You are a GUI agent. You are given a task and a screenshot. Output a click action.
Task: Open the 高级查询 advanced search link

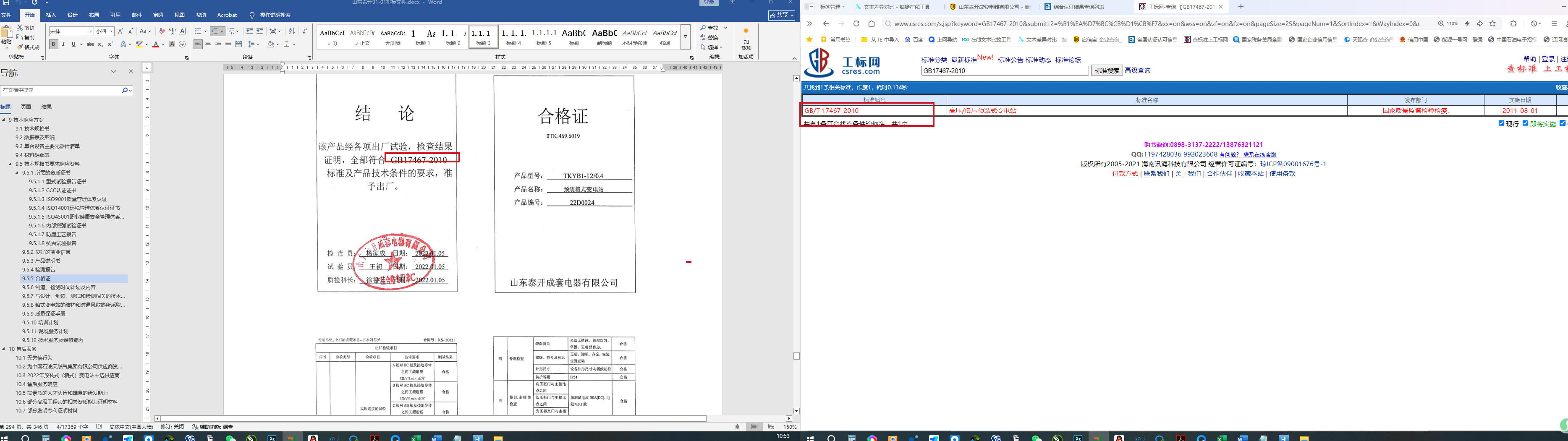click(1137, 70)
